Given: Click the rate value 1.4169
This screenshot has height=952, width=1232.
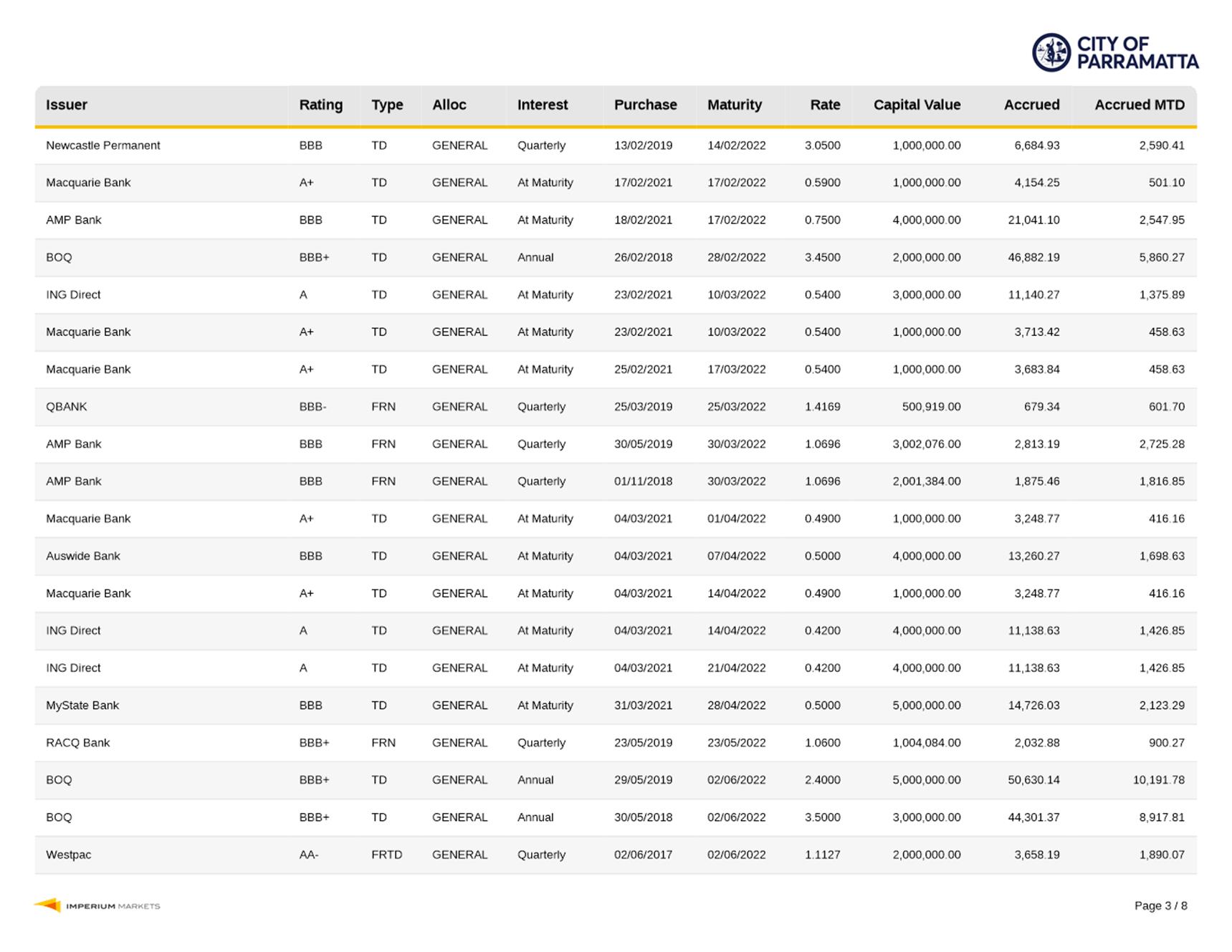Looking at the screenshot, I should [x=822, y=407].
